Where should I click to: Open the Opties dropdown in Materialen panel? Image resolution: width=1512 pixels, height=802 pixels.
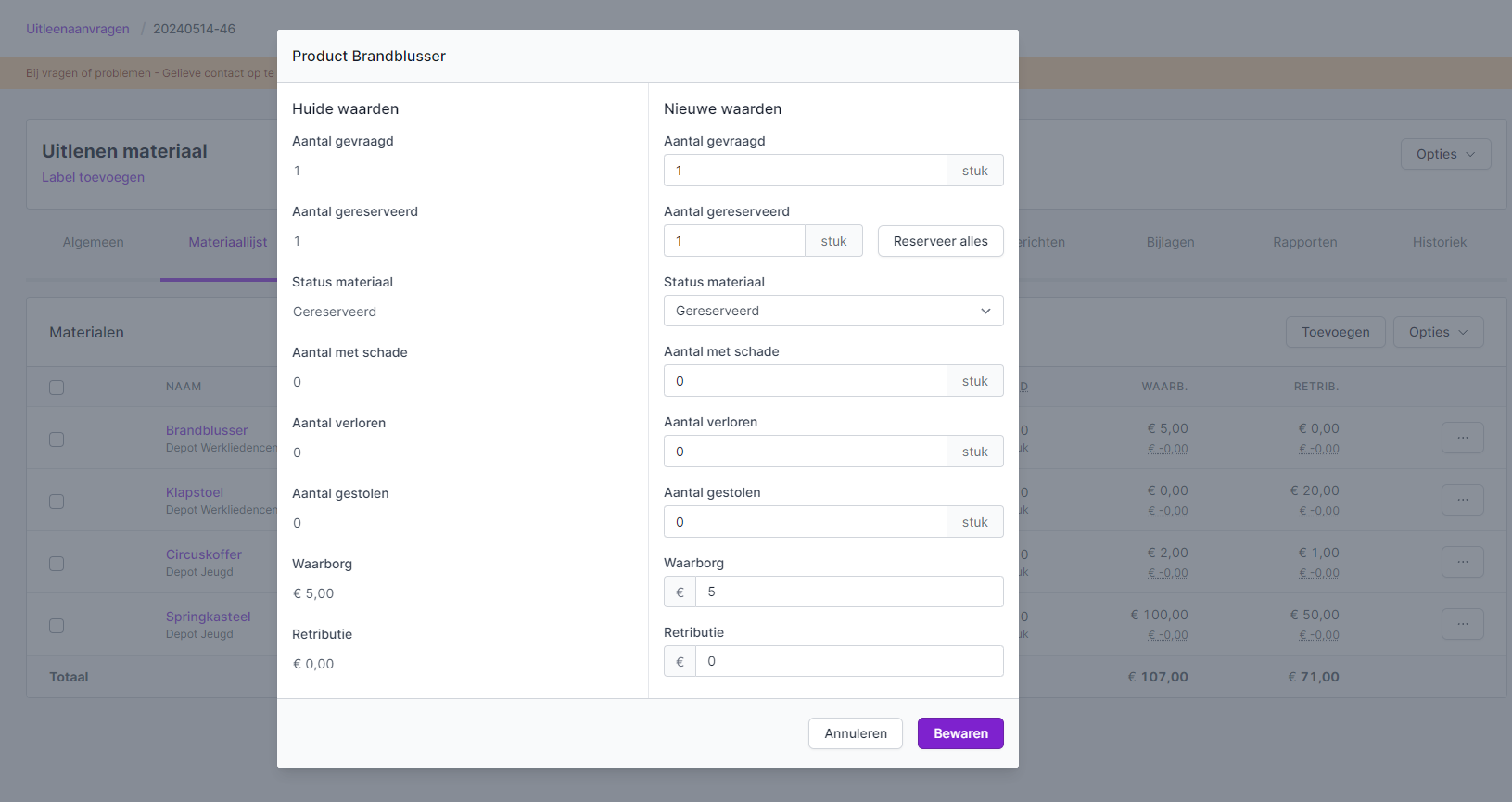point(1438,332)
